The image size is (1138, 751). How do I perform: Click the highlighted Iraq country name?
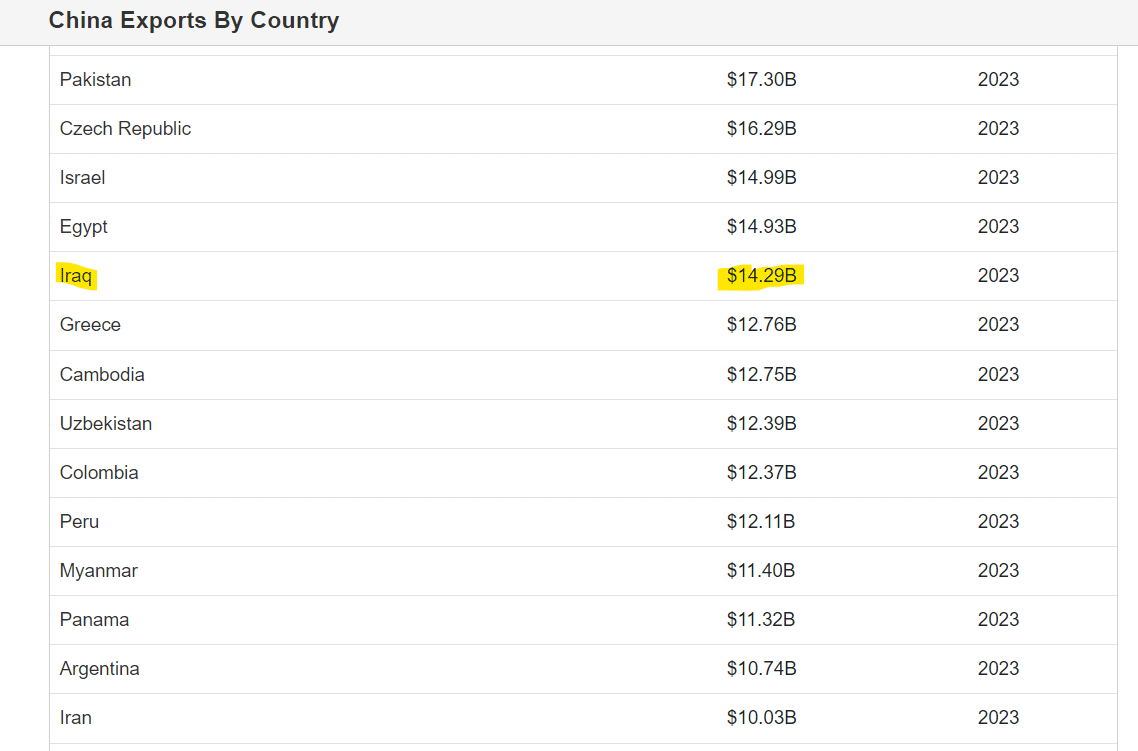tap(76, 276)
